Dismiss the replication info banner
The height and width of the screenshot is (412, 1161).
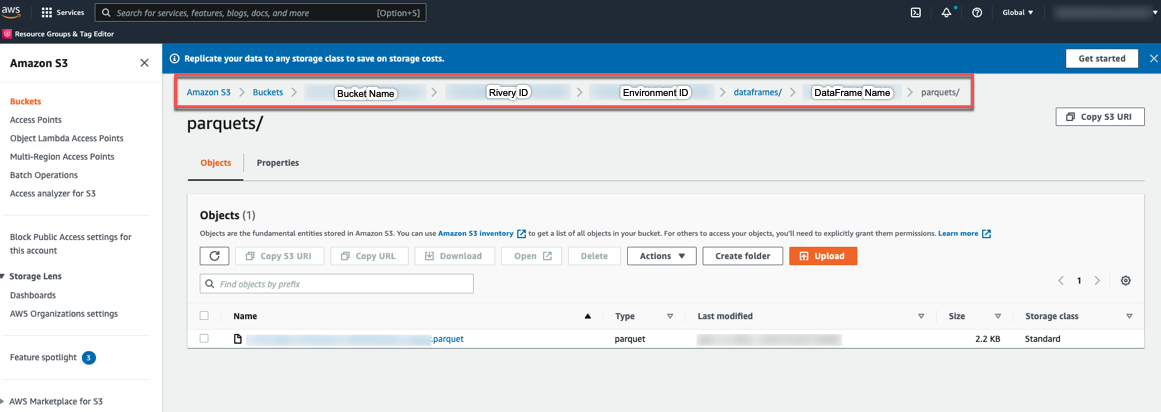(x=1153, y=59)
